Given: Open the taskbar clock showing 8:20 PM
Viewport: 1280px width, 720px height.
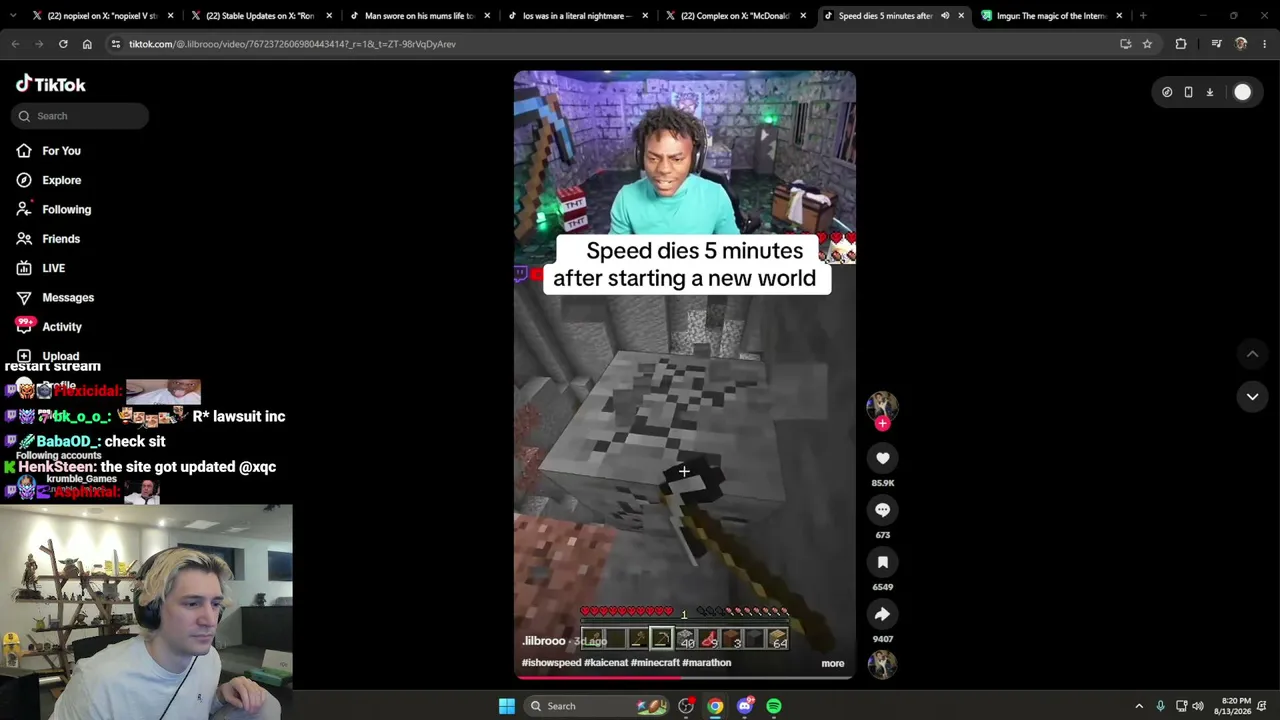Looking at the screenshot, I should coord(1235,706).
